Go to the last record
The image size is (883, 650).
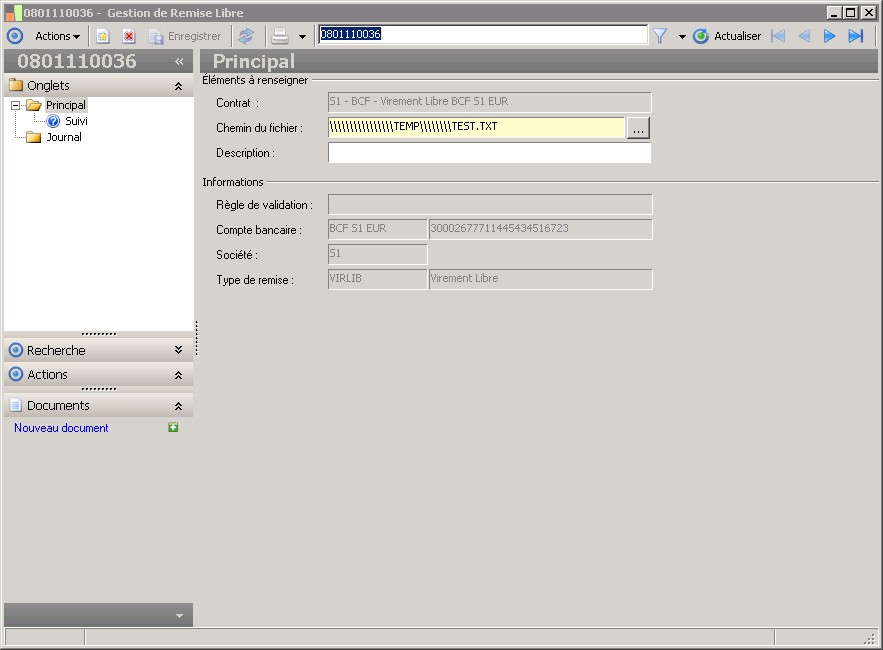click(x=855, y=36)
